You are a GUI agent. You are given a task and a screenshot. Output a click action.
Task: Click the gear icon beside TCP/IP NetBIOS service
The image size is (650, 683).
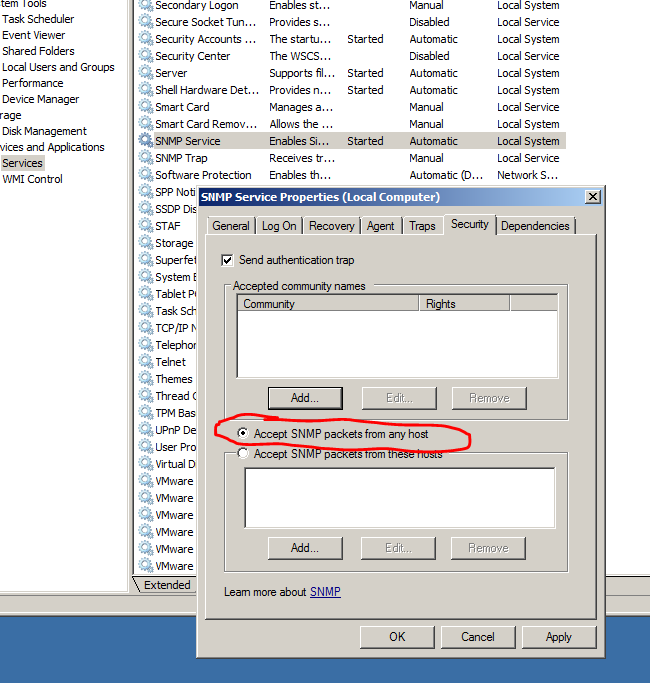click(146, 327)
